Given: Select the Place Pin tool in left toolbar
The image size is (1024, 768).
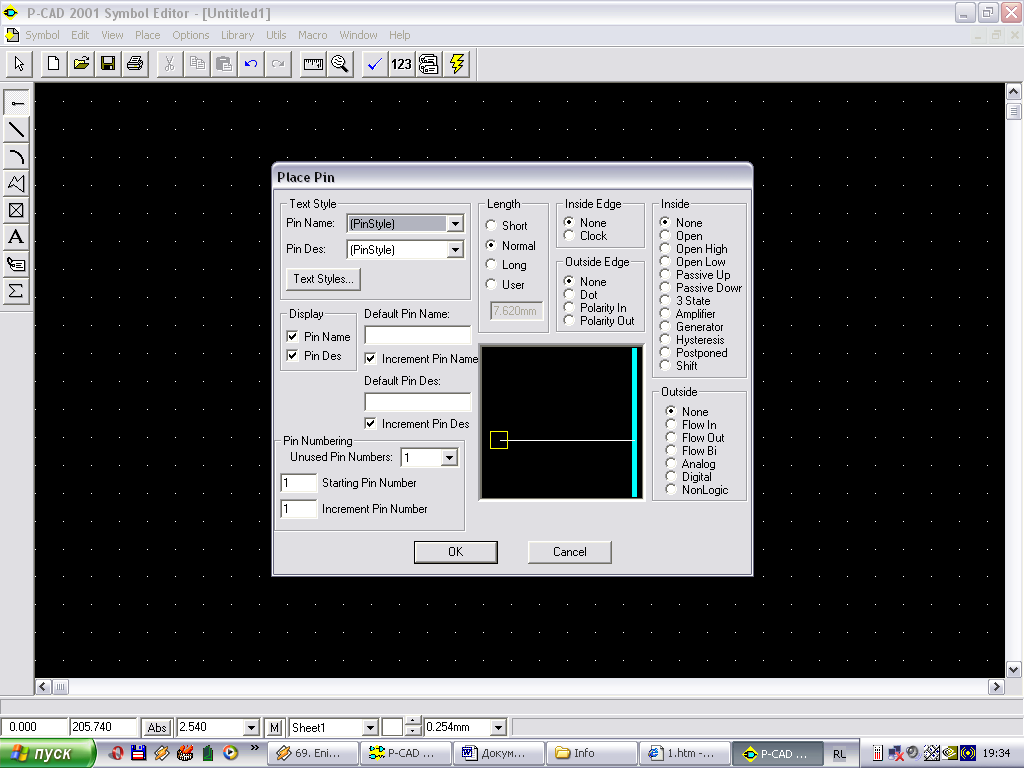Looking at the screenshot, I should (x=16, y=103).
